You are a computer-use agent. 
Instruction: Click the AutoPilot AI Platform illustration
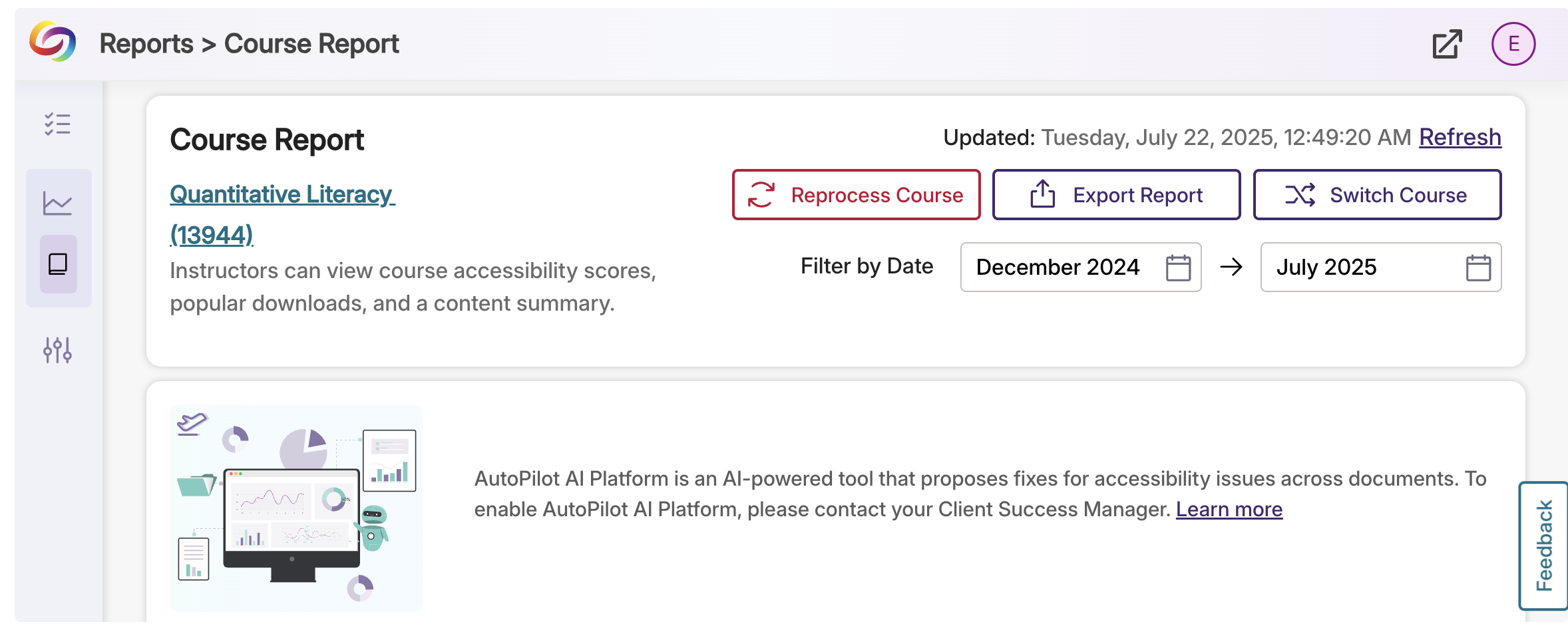click(x=296, y=508)
